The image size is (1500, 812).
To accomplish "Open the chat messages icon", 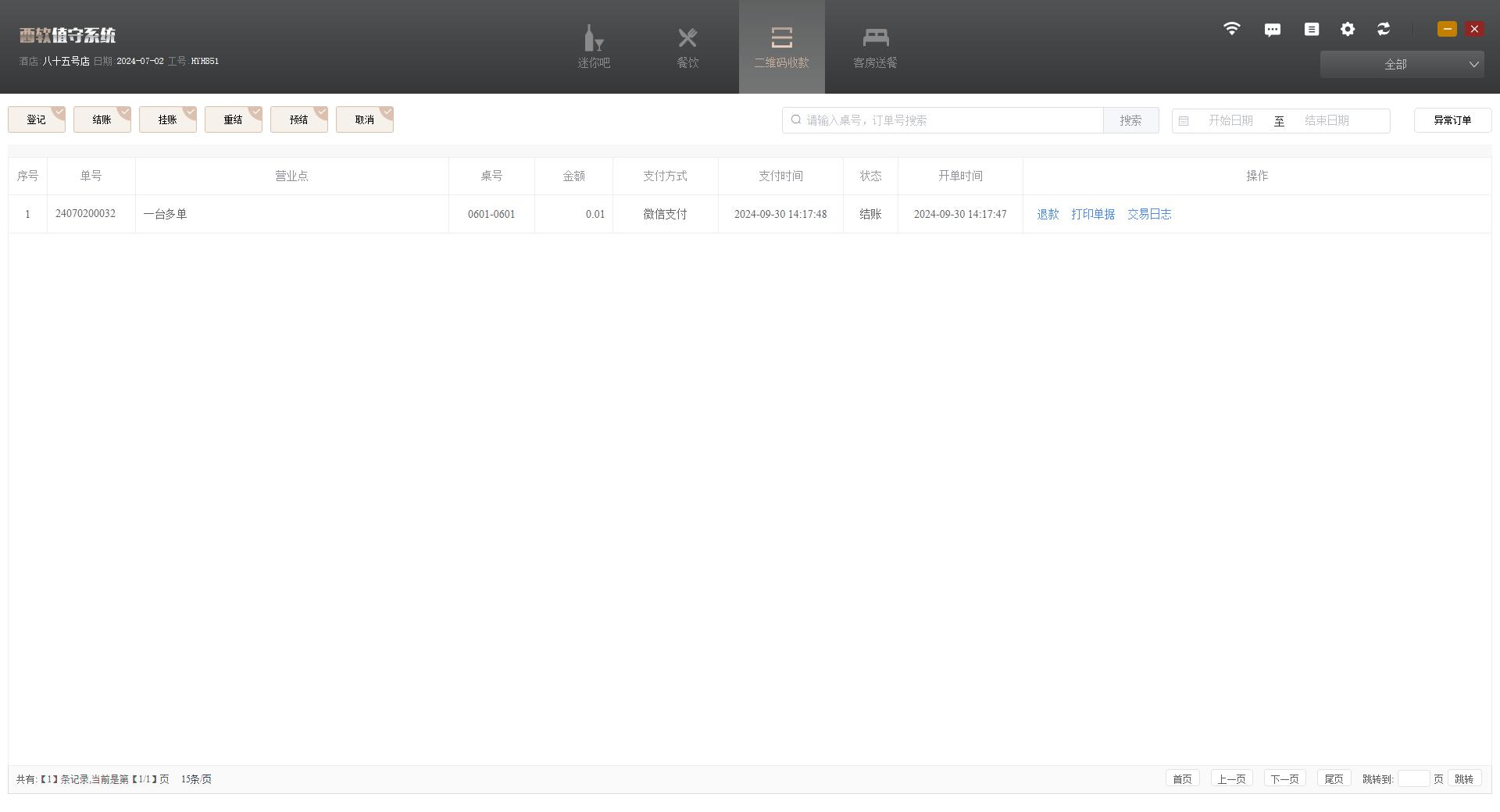I will (x=1272, y=30).
